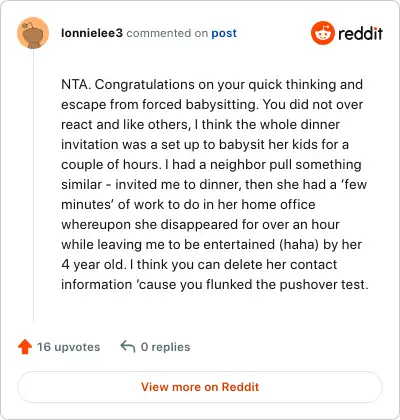Click the phrase "forced babysitting" in comment
Screen dimensions: 400x420
tap(200, 105)
